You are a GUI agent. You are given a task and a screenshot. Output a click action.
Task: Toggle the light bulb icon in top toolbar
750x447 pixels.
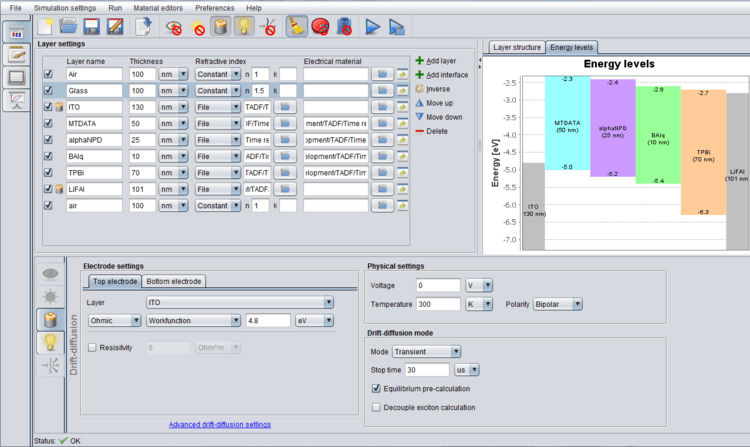click(x=242, y=27)
